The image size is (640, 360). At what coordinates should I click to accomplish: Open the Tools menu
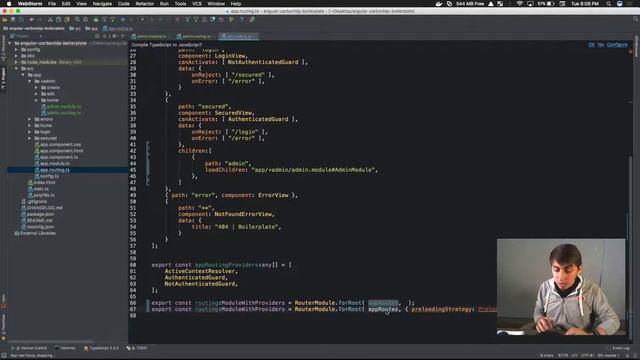point(180,4)
